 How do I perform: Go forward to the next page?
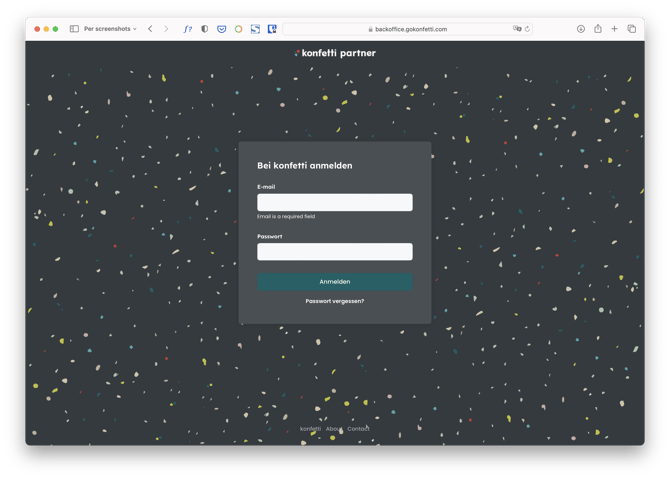(166, 29)
